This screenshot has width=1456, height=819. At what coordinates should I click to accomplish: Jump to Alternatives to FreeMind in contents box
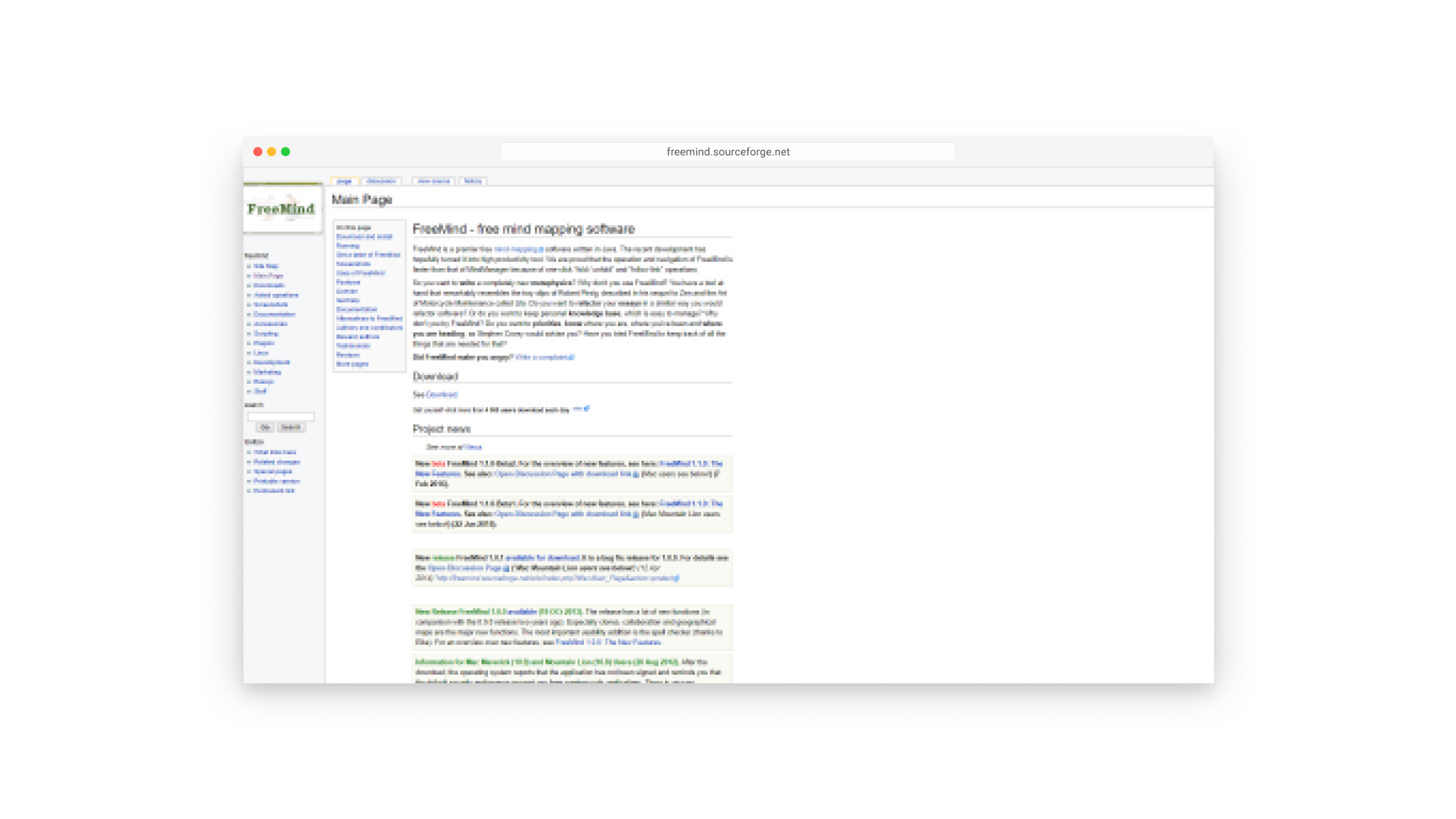pyautogui.click(x=369, y=318)
